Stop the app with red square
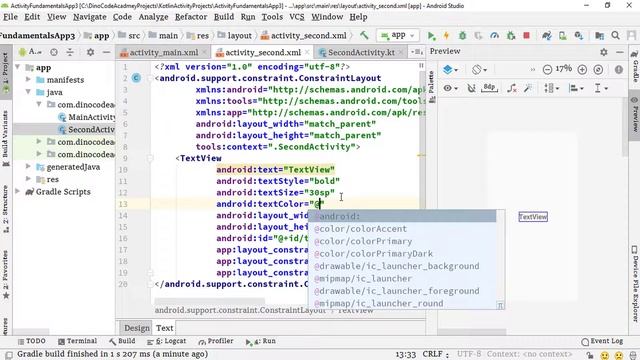Viewport: 640px width, 360px height. (x=527, y=36)
